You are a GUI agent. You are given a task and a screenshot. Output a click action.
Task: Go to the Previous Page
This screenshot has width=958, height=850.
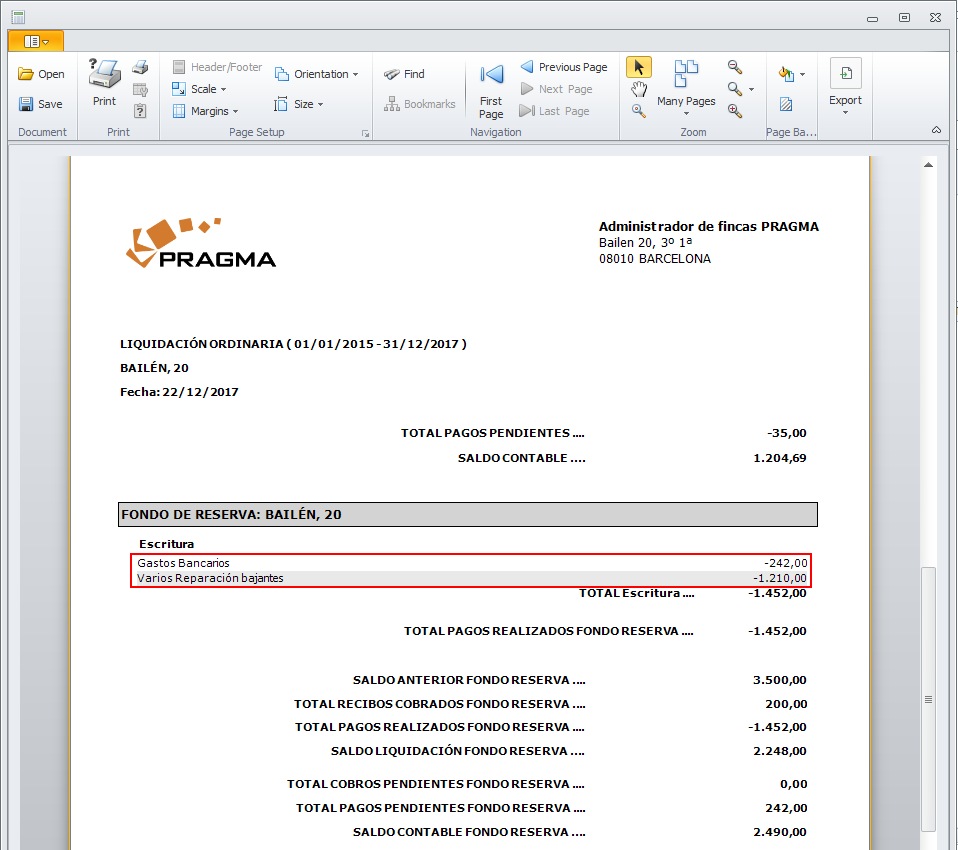[563, 67]
